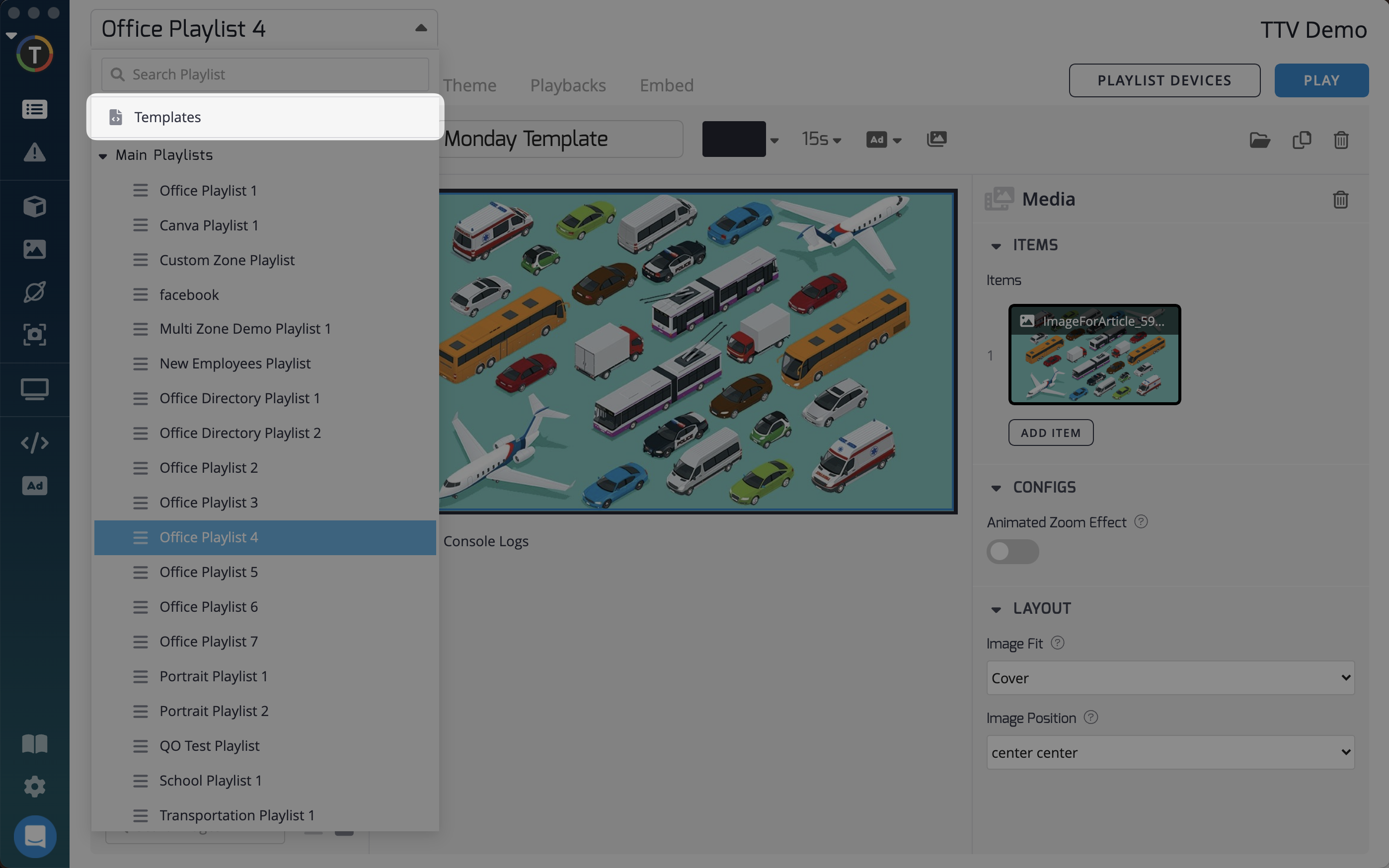
Task: Click the duplicate page icon
Action: pyautogui.click(x=1301, y=140)
